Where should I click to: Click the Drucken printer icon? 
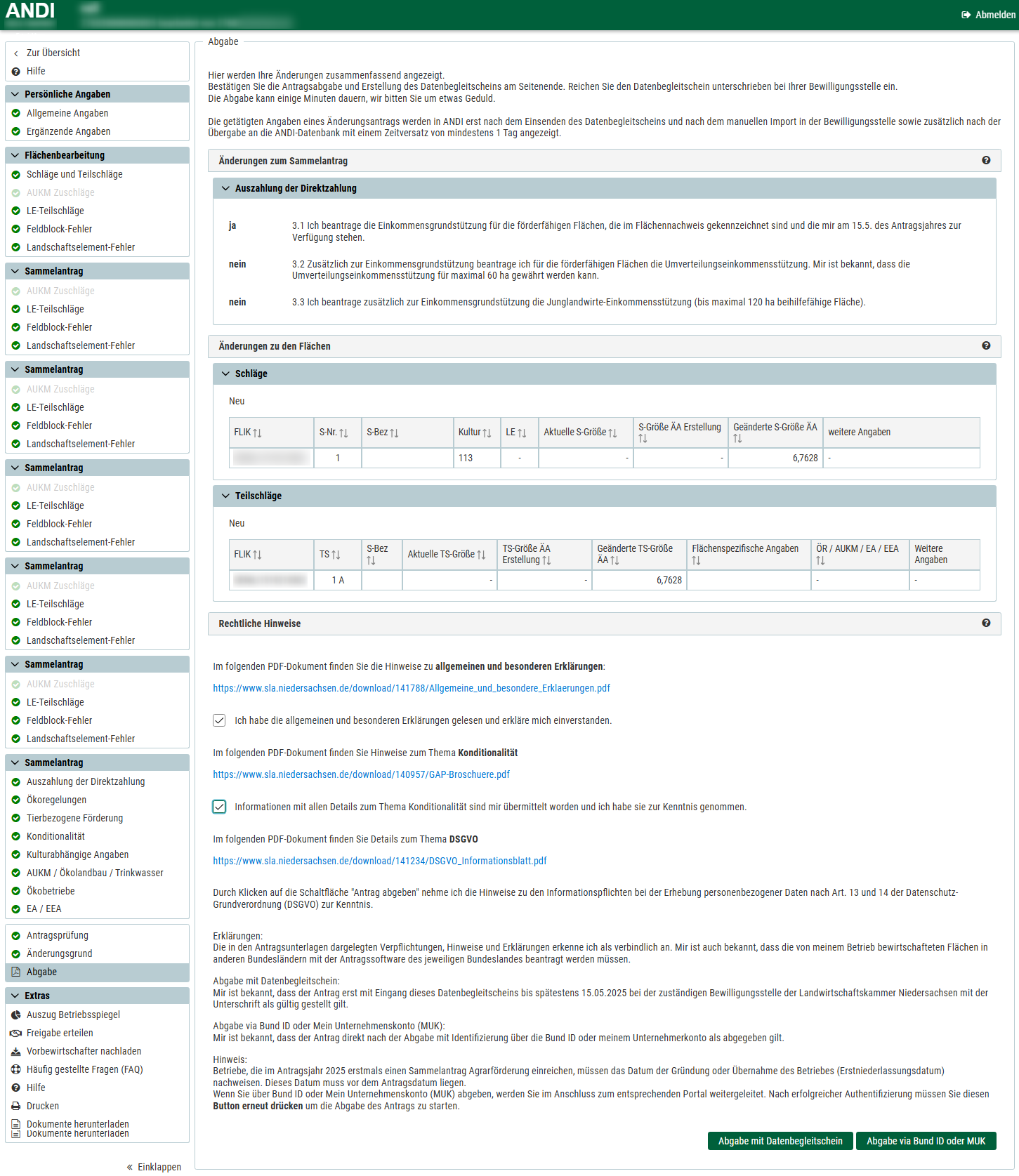(15, 1106)
